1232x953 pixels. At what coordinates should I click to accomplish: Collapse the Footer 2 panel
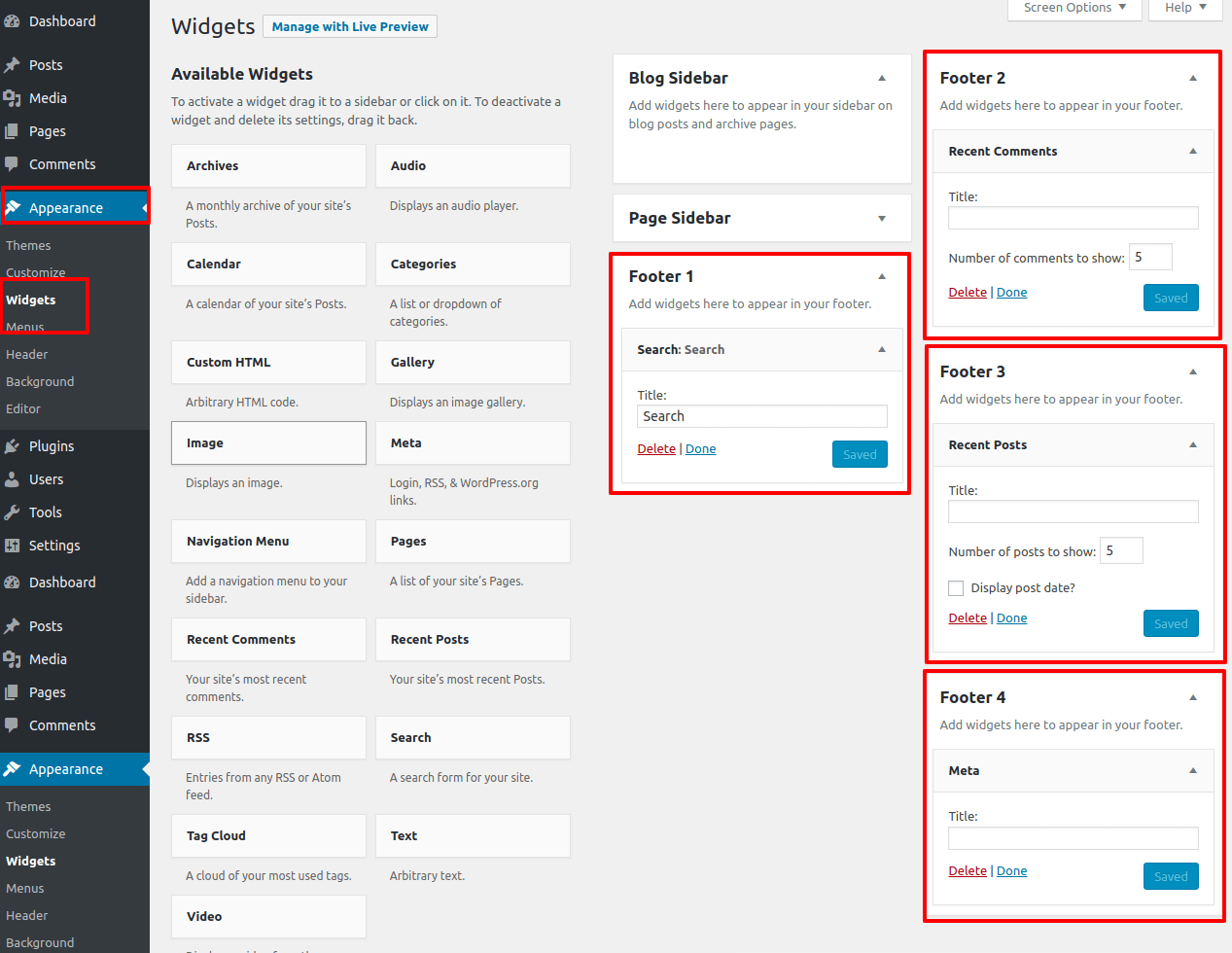click(x=1193, y=78)
